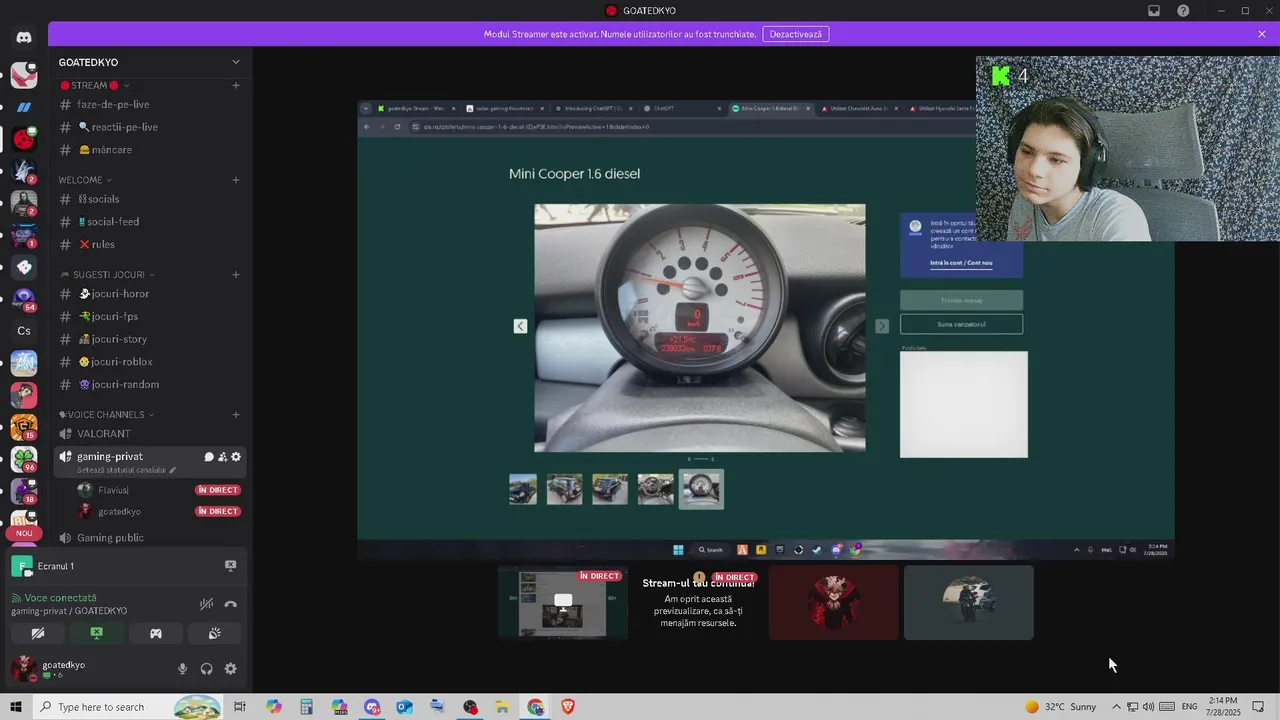
Task: Open mancare channel
Action: pyautogui.click(x=150, y=150)
